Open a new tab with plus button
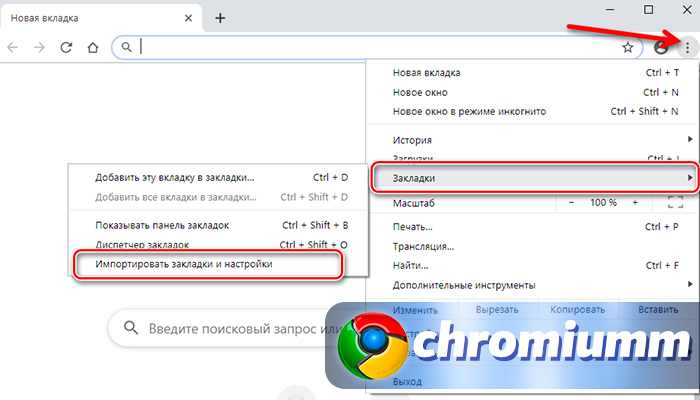This screenshot has width=700, height=400. click(x=220, y=18)
